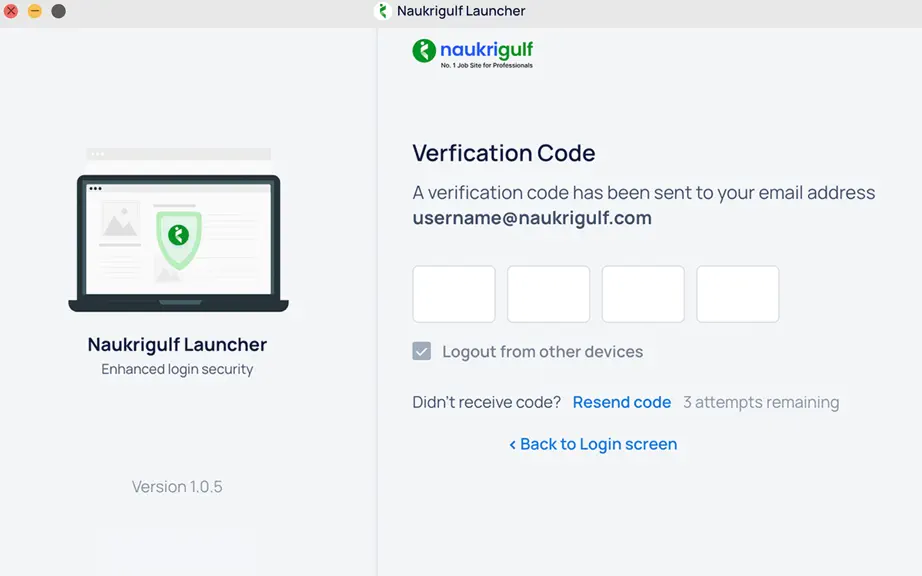
Task: Click the image placeholder icon inside the laptop screen
Action: click(120, 220)
